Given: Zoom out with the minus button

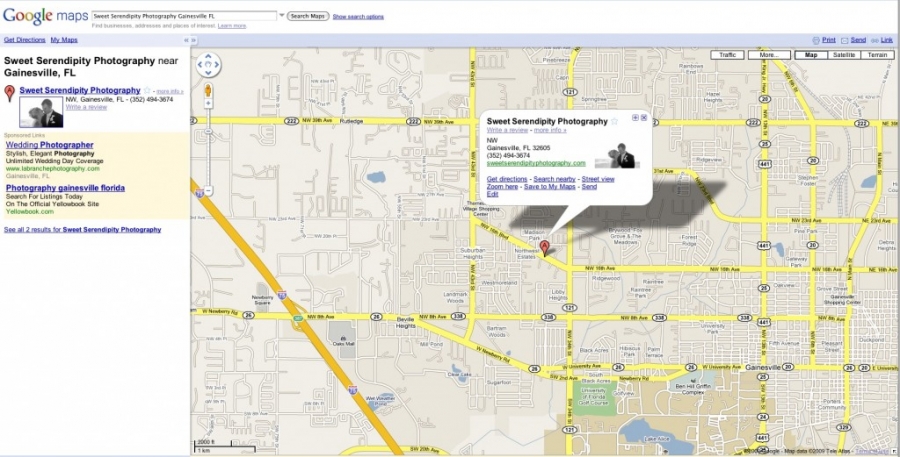Looking at the screenshot, I should click(208, 189).
